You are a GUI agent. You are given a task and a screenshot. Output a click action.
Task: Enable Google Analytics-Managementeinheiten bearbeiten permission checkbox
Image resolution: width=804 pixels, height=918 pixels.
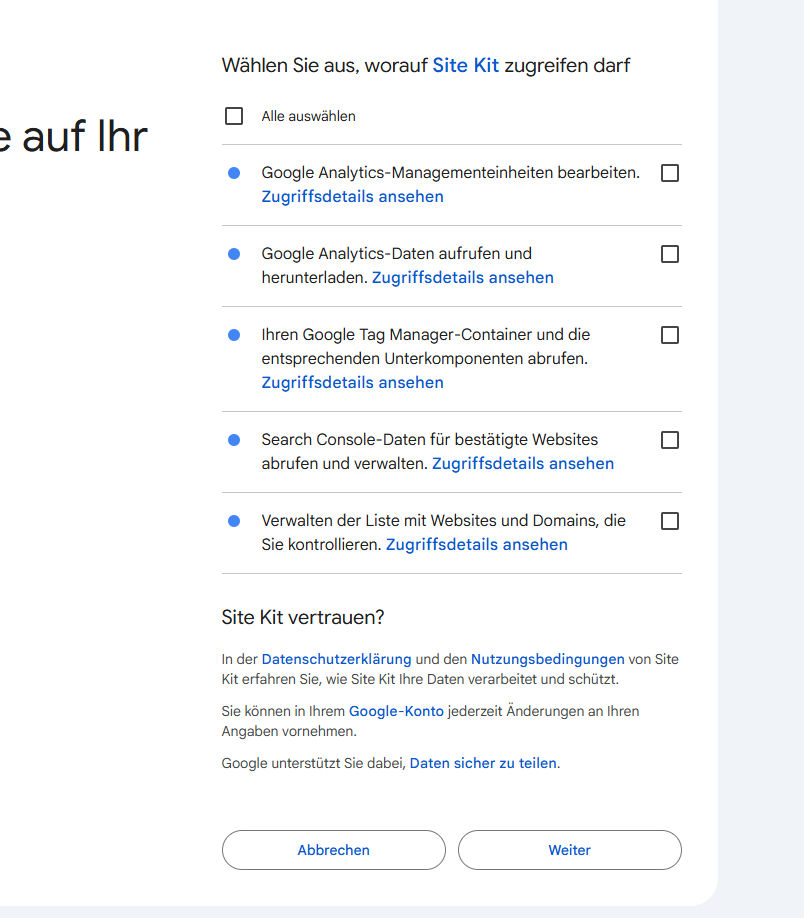point(669,173)
